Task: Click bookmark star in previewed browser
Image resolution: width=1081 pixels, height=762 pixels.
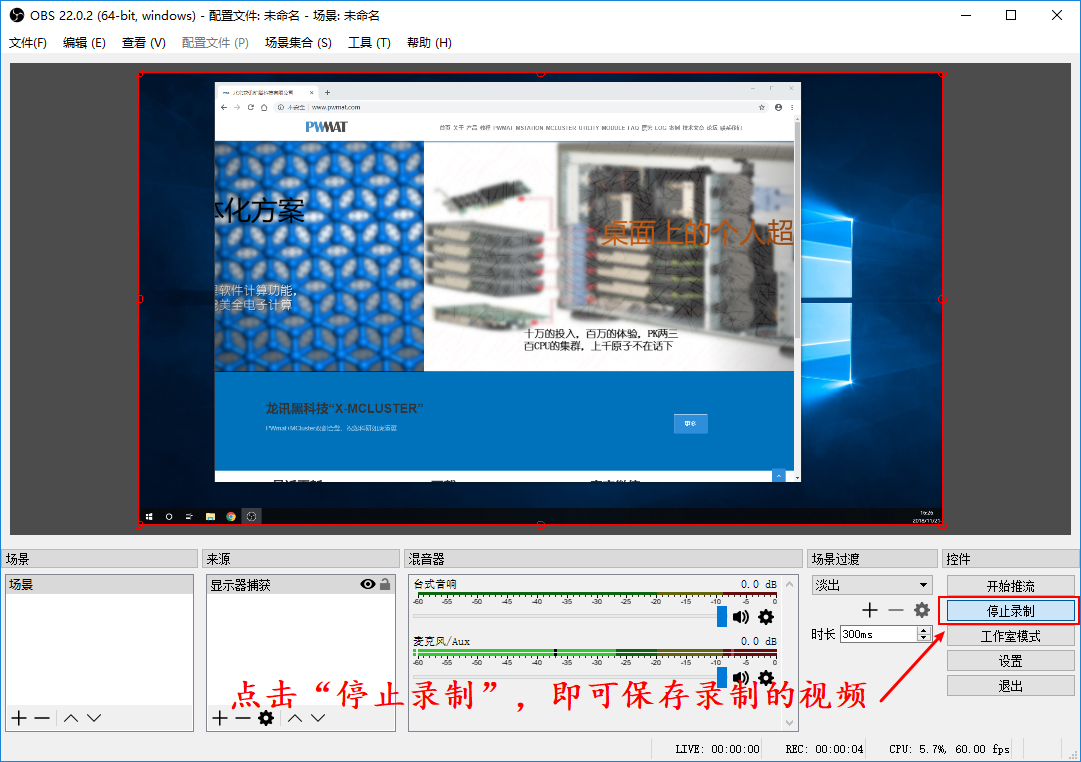Action: [762, 108]
